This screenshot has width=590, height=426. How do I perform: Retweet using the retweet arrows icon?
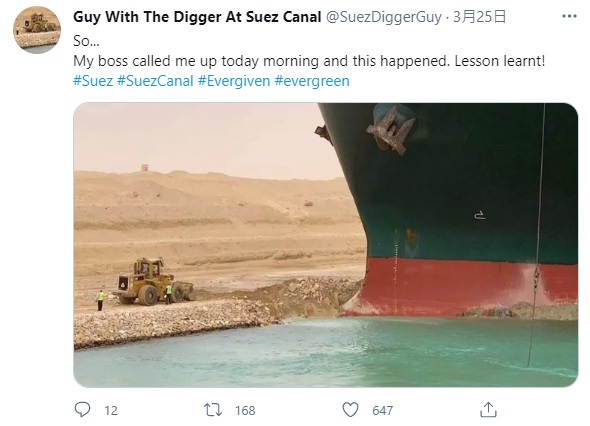(x=213, y=410)
